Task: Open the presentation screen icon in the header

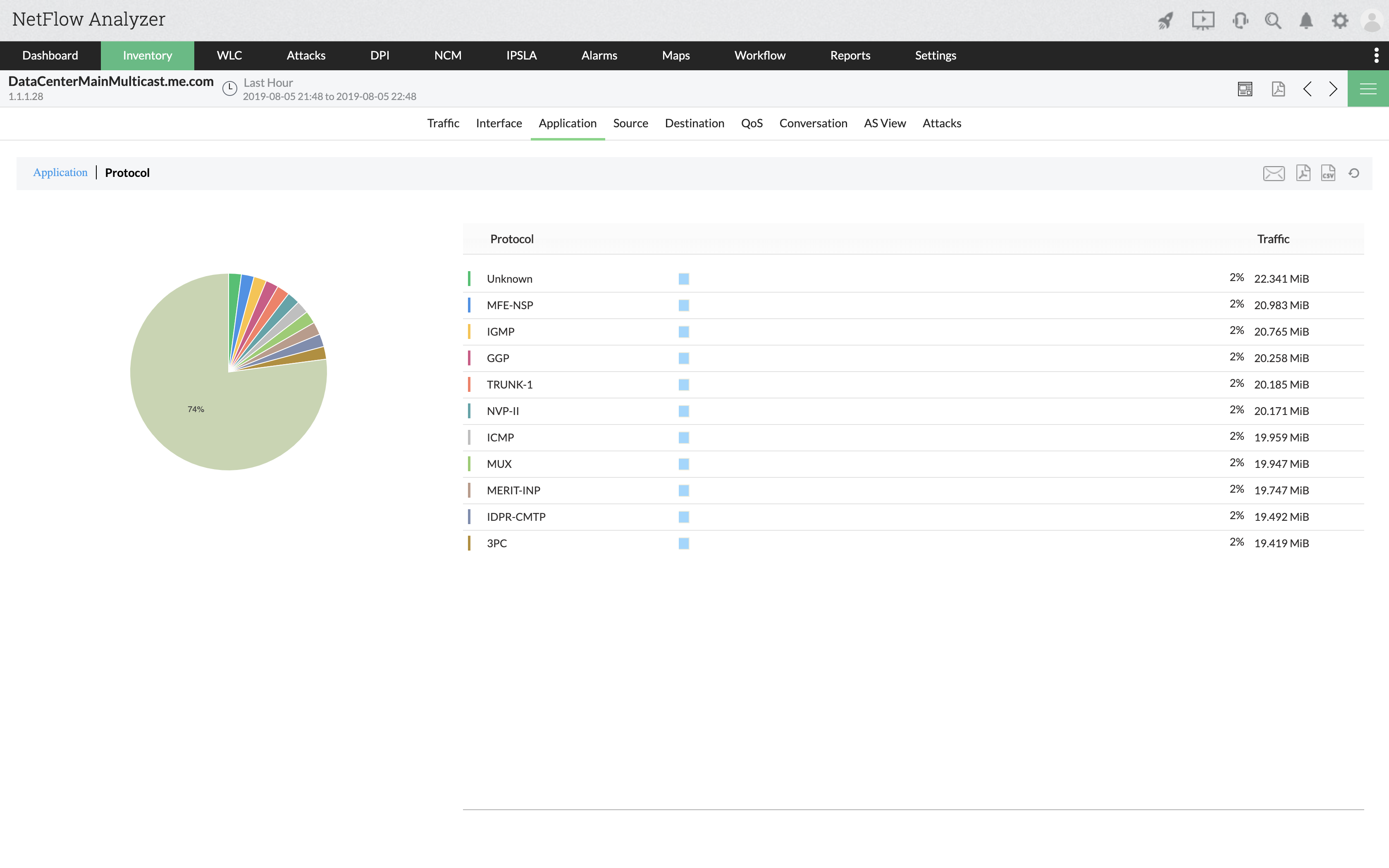Action: pos(1203,21)
